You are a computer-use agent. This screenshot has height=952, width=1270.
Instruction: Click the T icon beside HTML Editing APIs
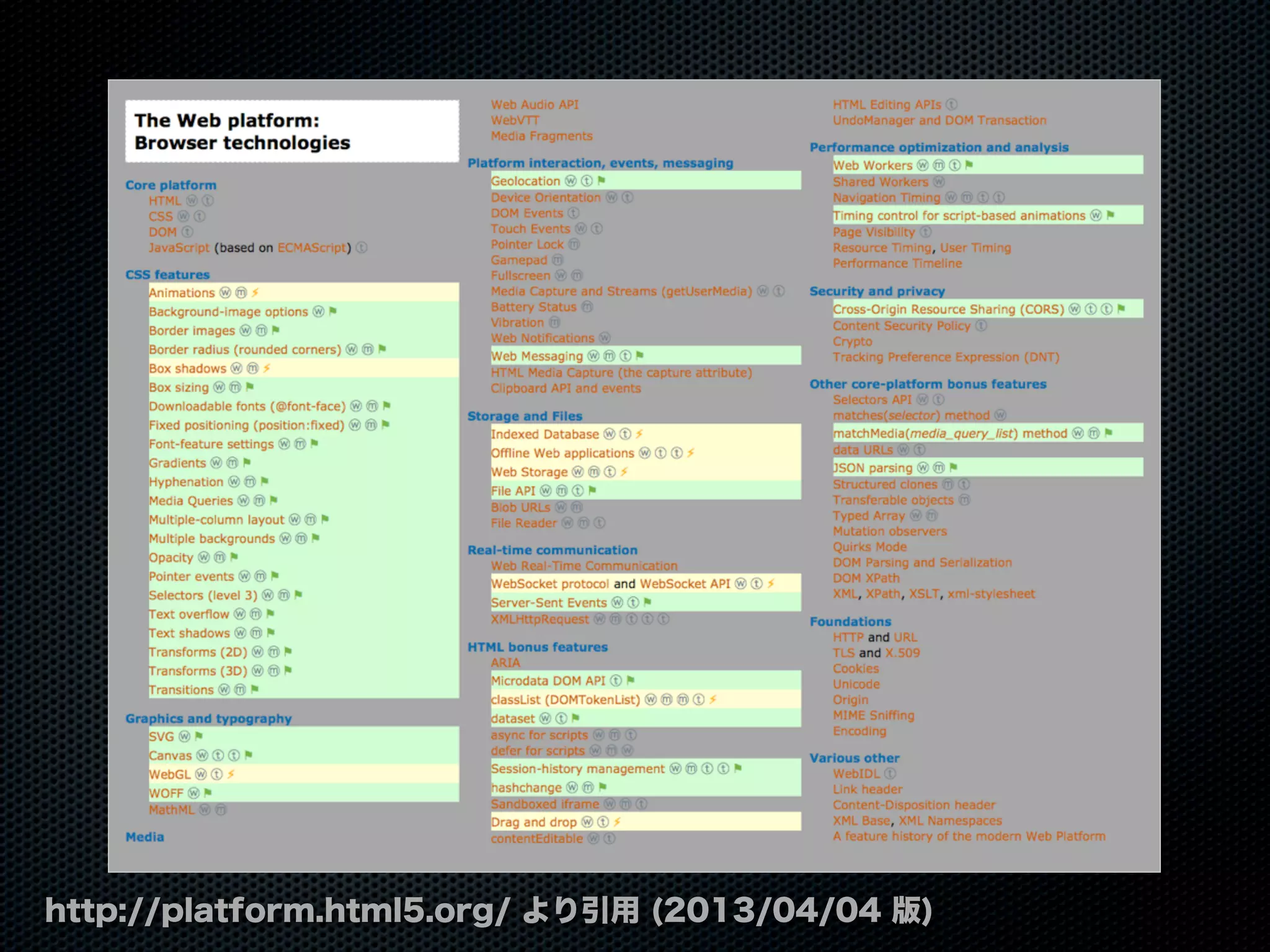coord(951,105)
